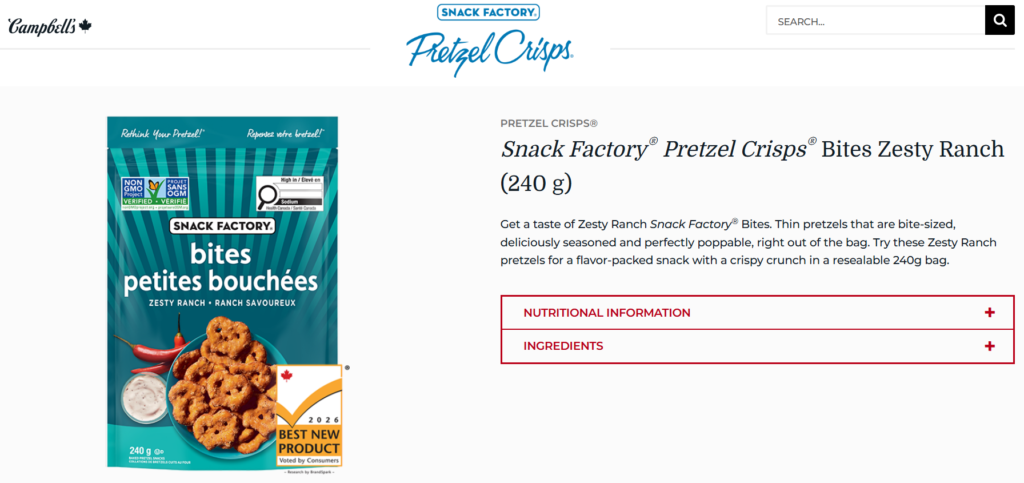Click the Pretzel Crisps® category label
This screenshot has height=483, width=1024.
click(549, 123)
